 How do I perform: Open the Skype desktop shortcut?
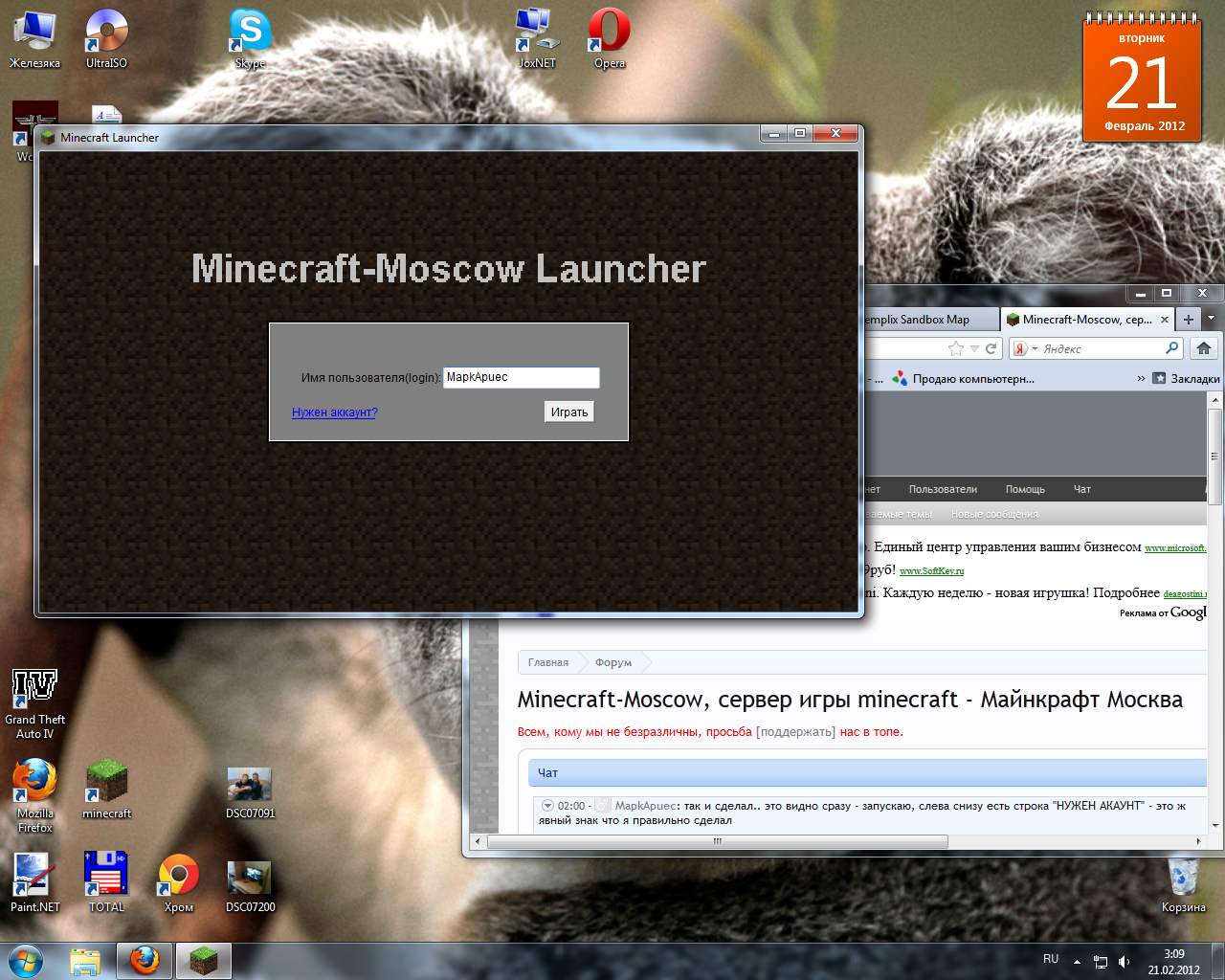pos(250,35)
